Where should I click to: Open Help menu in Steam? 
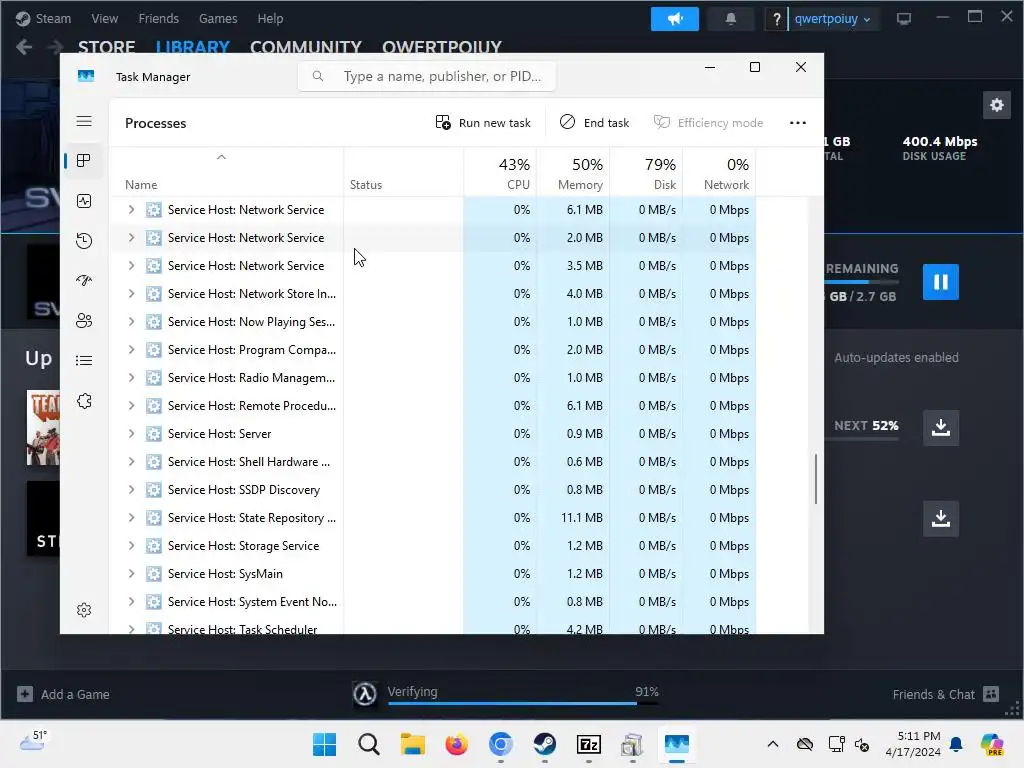click(x=270, y=19)
